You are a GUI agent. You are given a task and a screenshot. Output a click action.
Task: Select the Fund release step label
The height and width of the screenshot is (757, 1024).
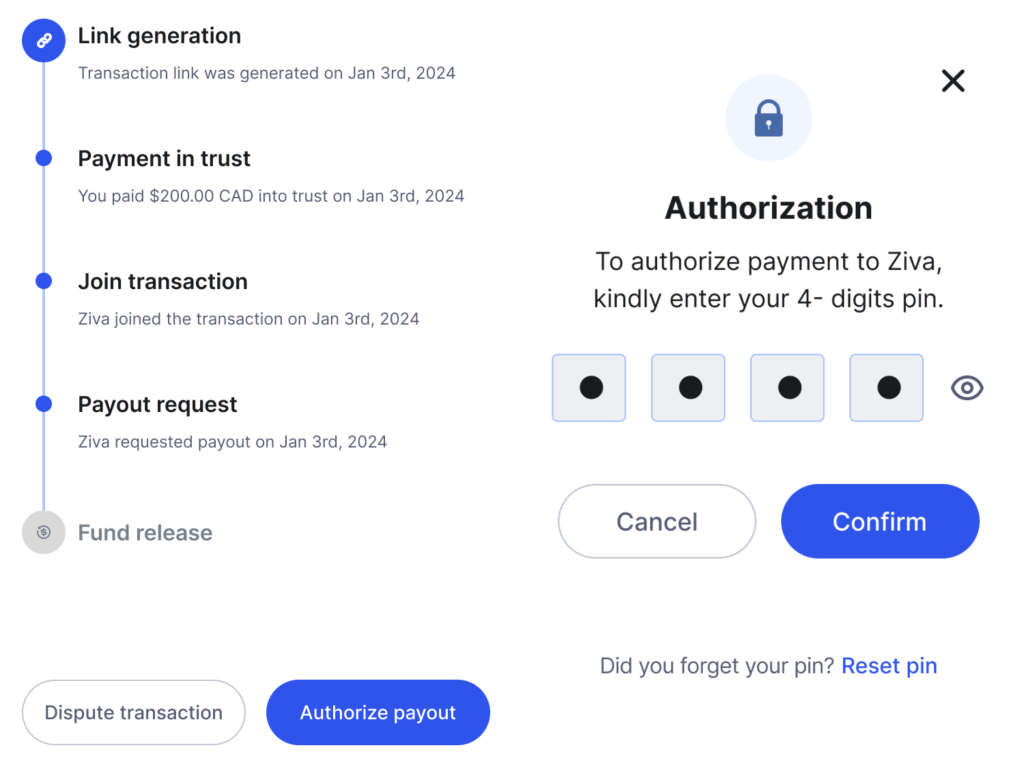(x=145, y=533)
